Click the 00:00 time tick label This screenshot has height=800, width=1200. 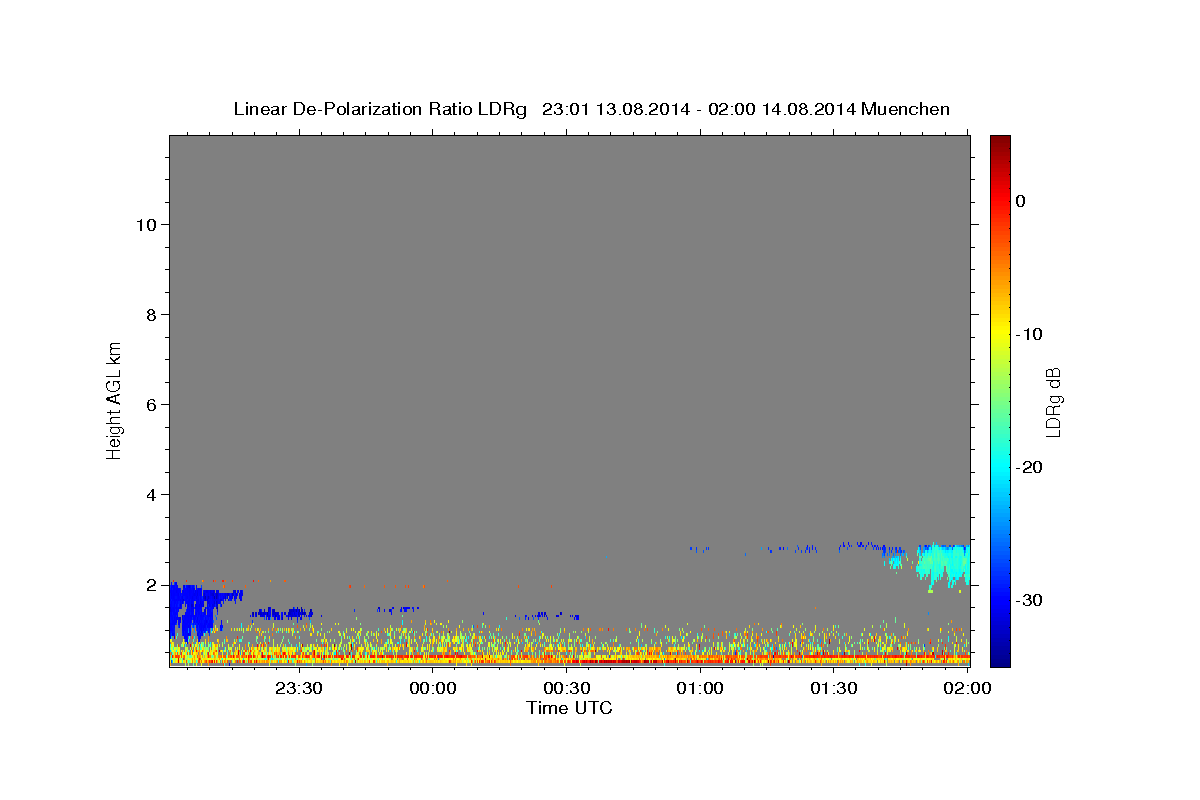[x=433, y=689]
